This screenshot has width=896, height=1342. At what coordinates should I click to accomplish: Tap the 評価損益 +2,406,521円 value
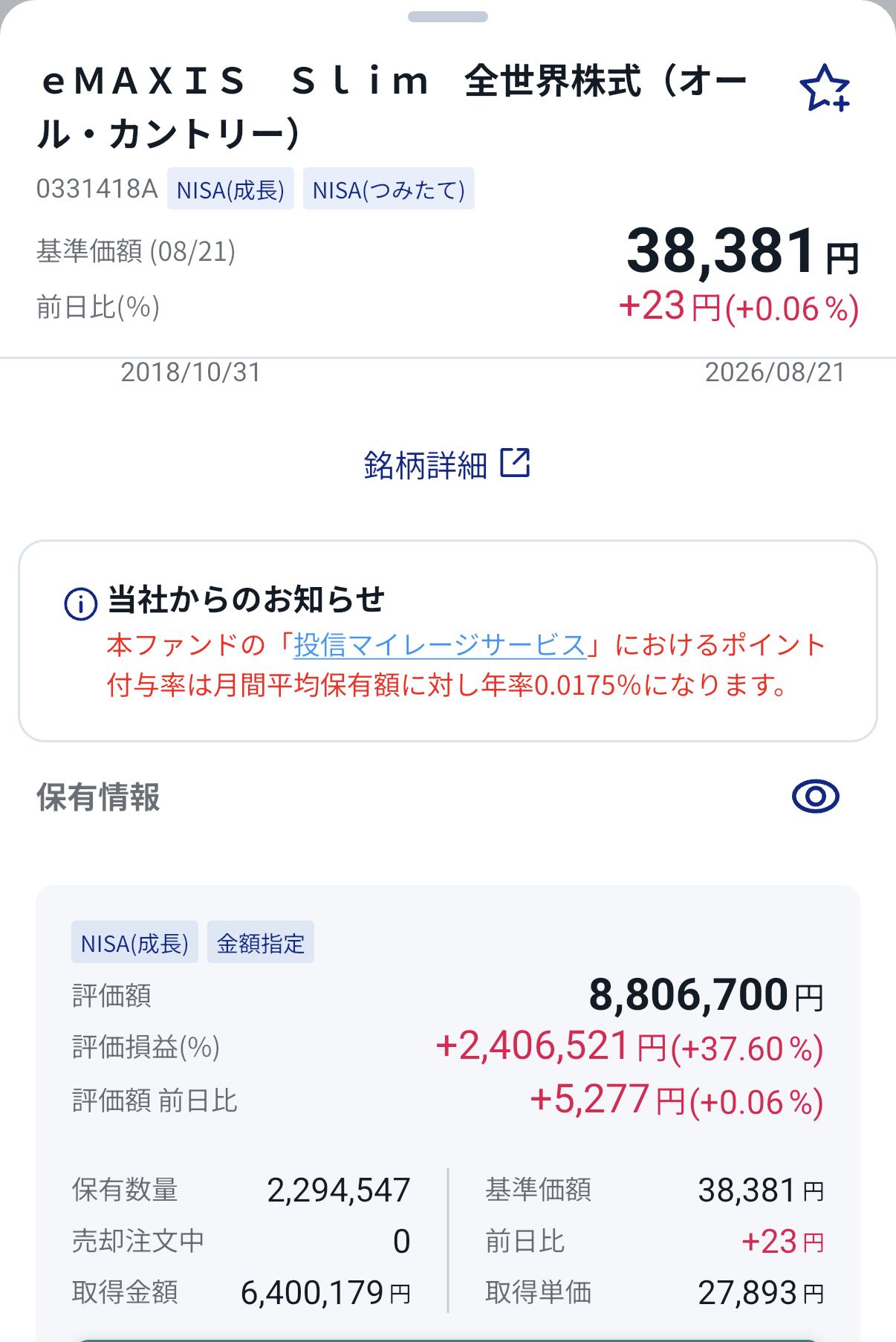629,1047
